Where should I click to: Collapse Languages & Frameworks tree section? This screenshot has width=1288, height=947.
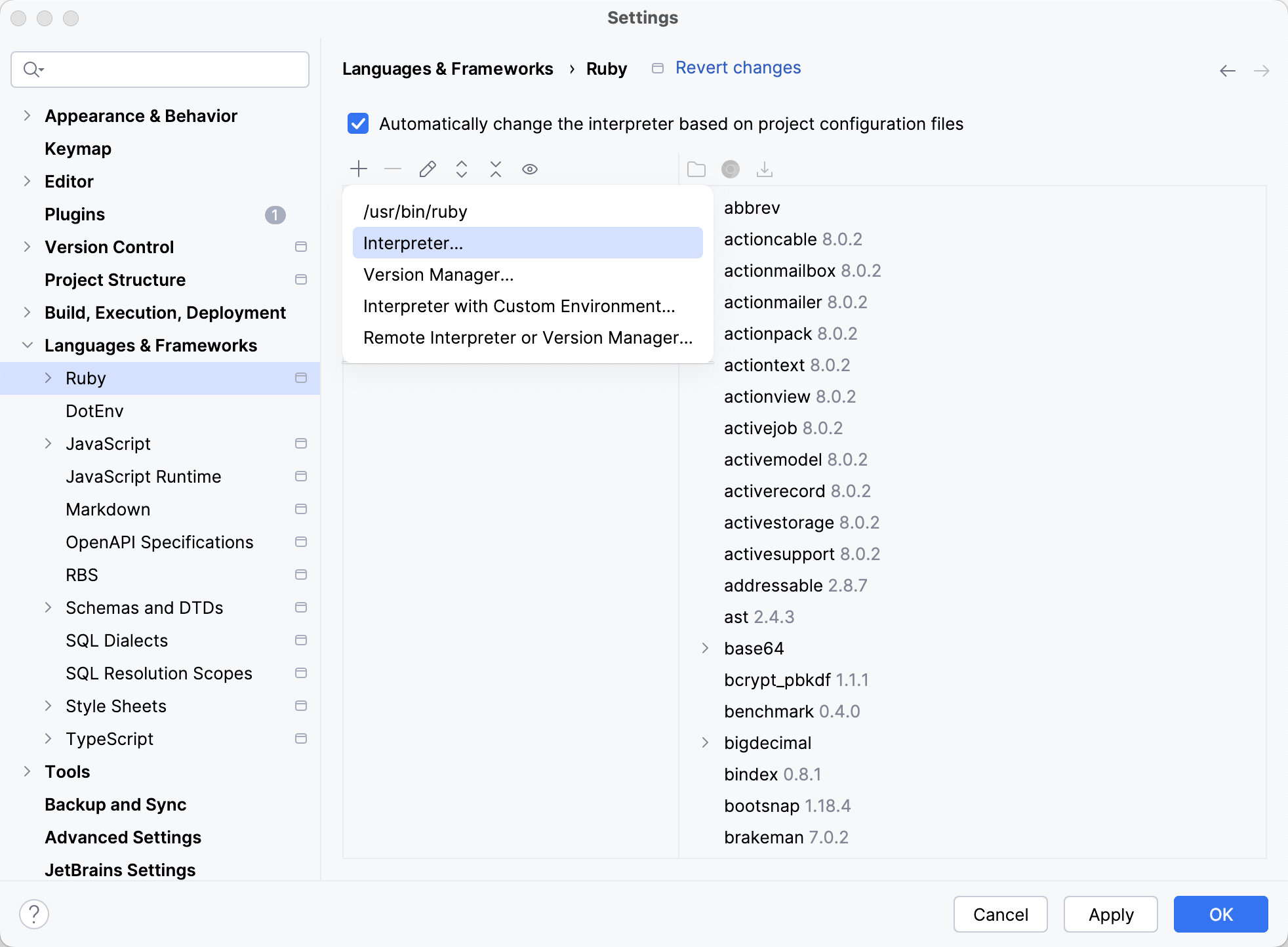(x=28, y=345)
